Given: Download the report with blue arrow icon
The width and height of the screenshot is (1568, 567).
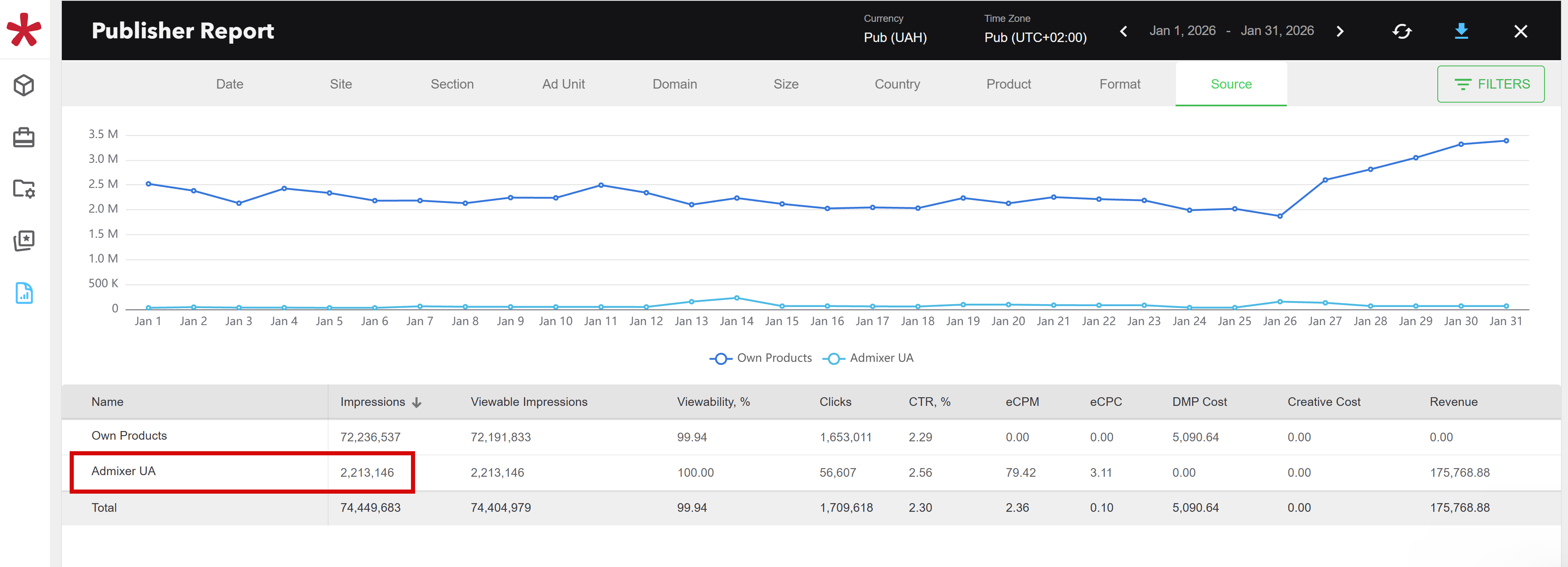Looking at the screenshot, I should [x=1461, y=31].
